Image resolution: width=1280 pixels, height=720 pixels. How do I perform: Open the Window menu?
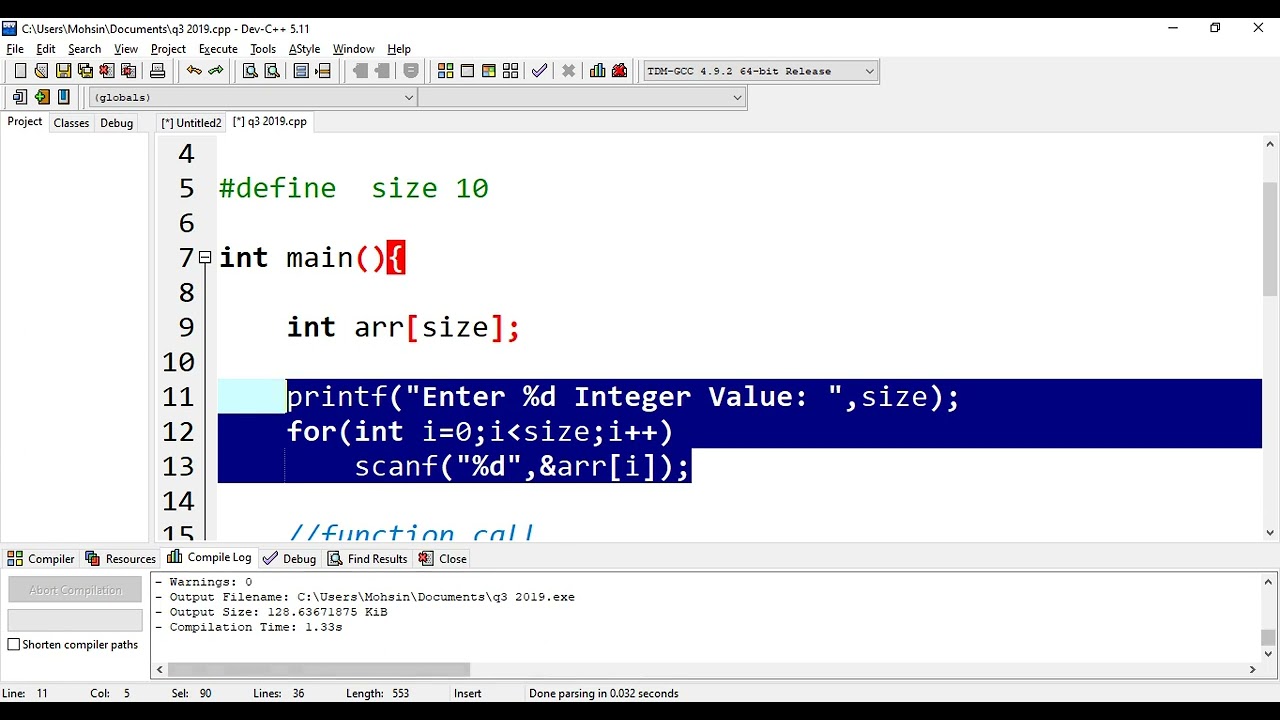pos(353,49)
